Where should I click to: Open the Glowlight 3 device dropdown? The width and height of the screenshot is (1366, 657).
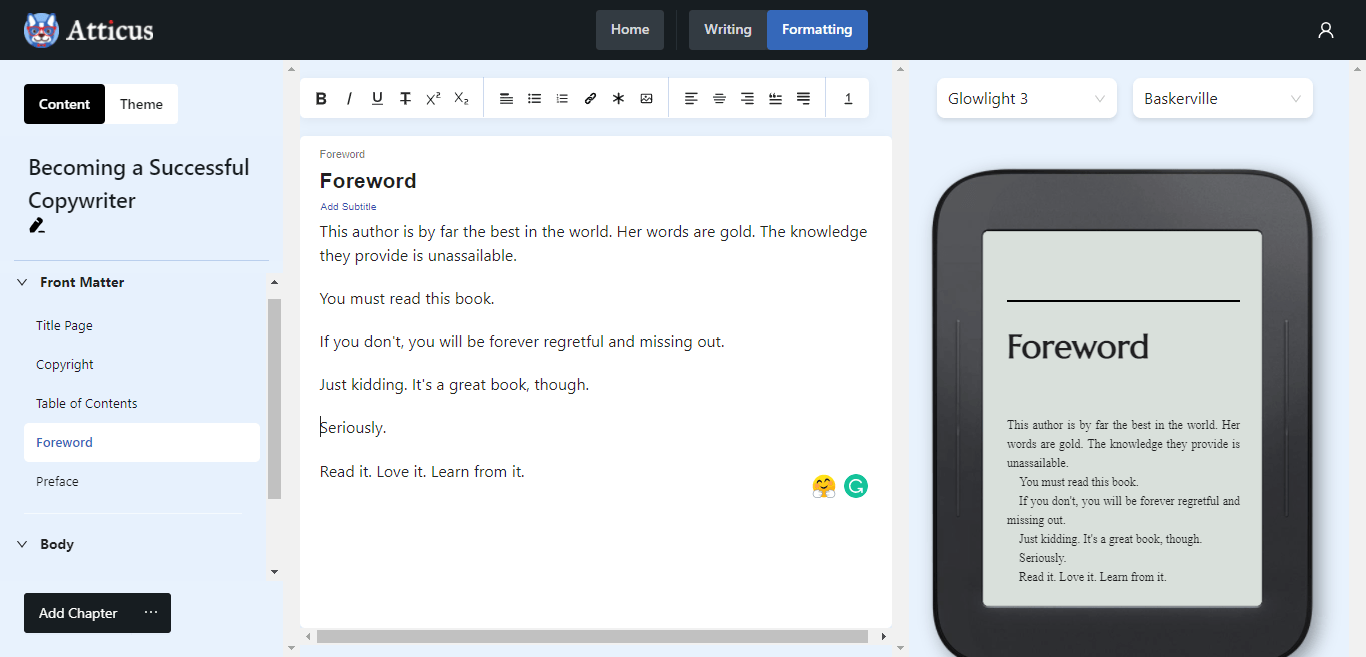(1027, 98)
